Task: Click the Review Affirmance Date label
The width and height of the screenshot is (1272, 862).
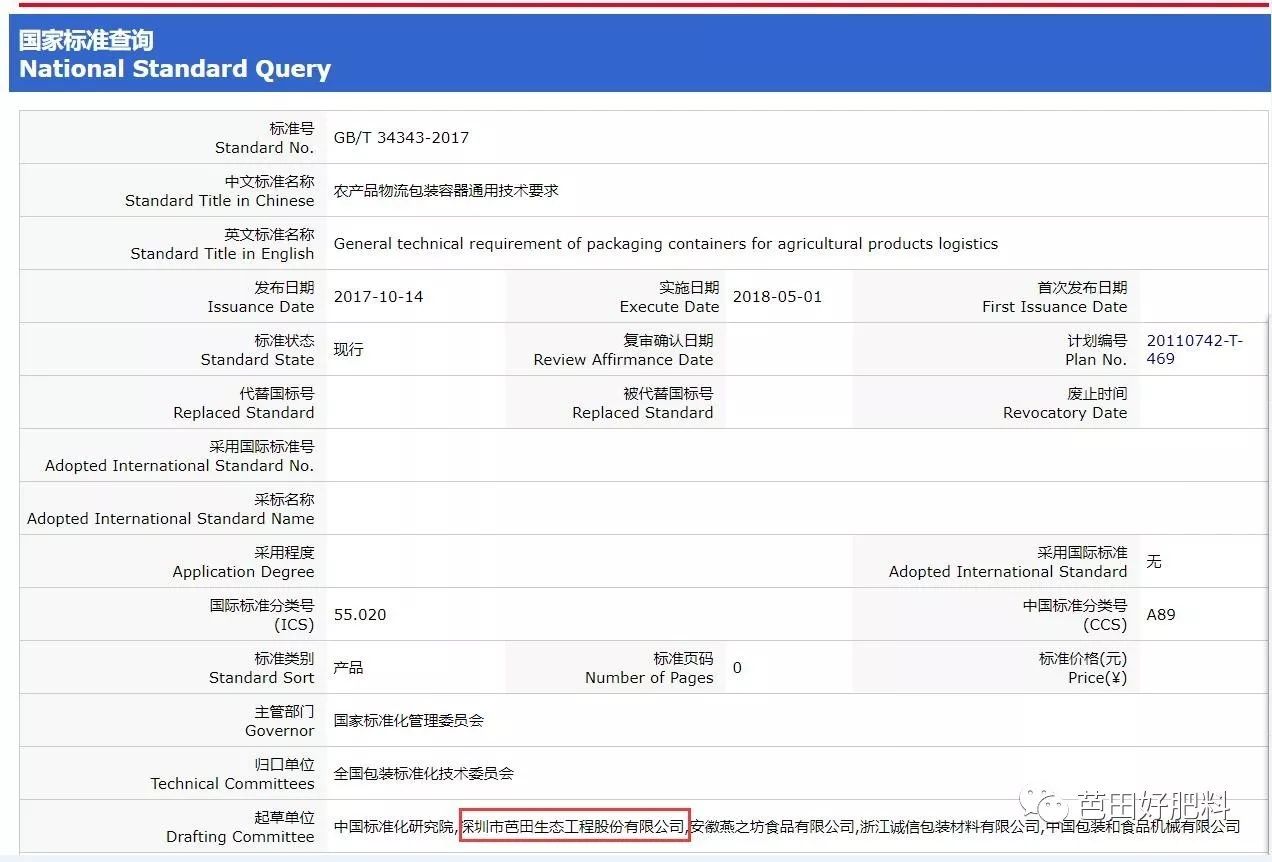Action: click(x=623, y=350)
